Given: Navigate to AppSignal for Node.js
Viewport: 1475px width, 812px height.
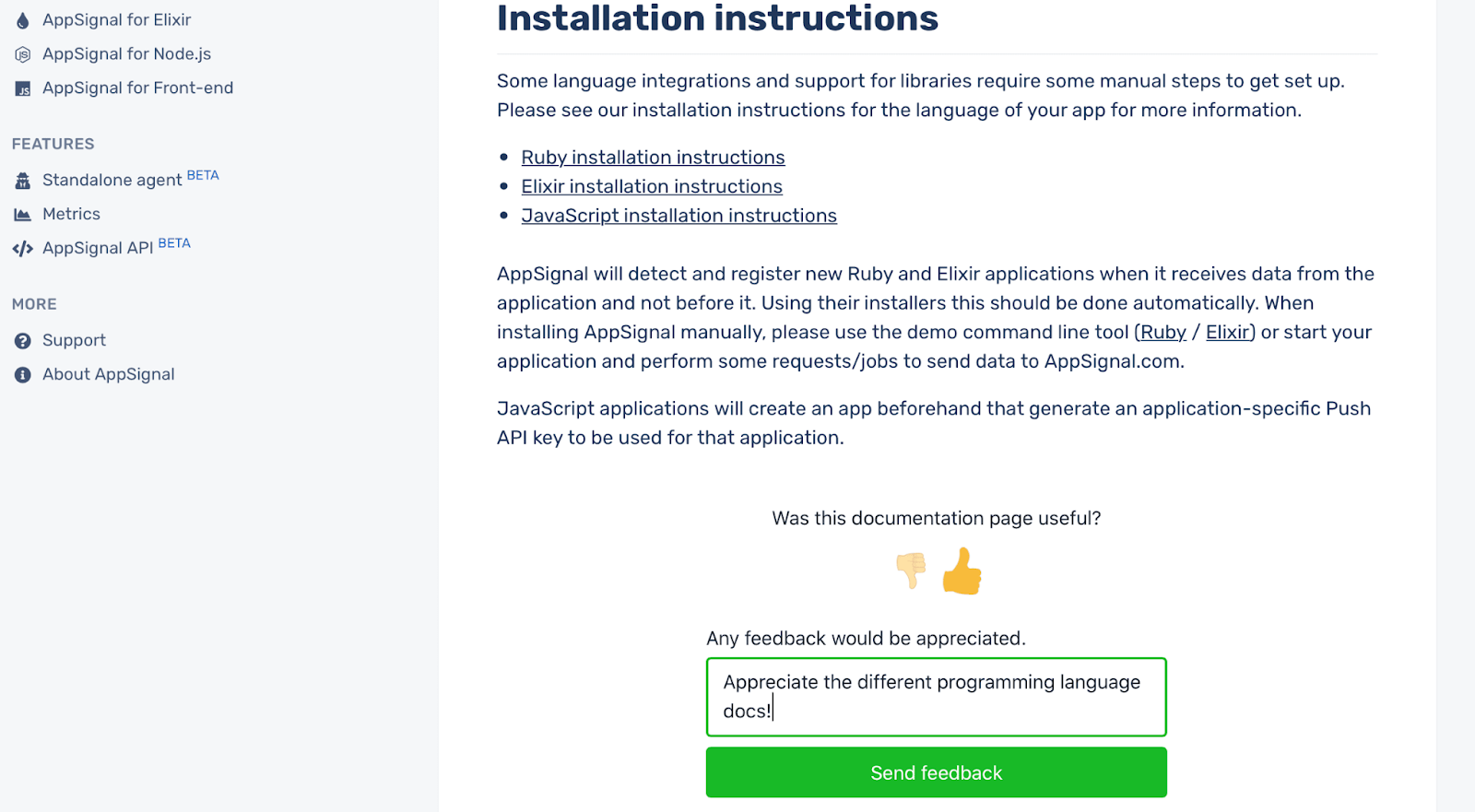Looking at the screenshot, I should [125, 53].
